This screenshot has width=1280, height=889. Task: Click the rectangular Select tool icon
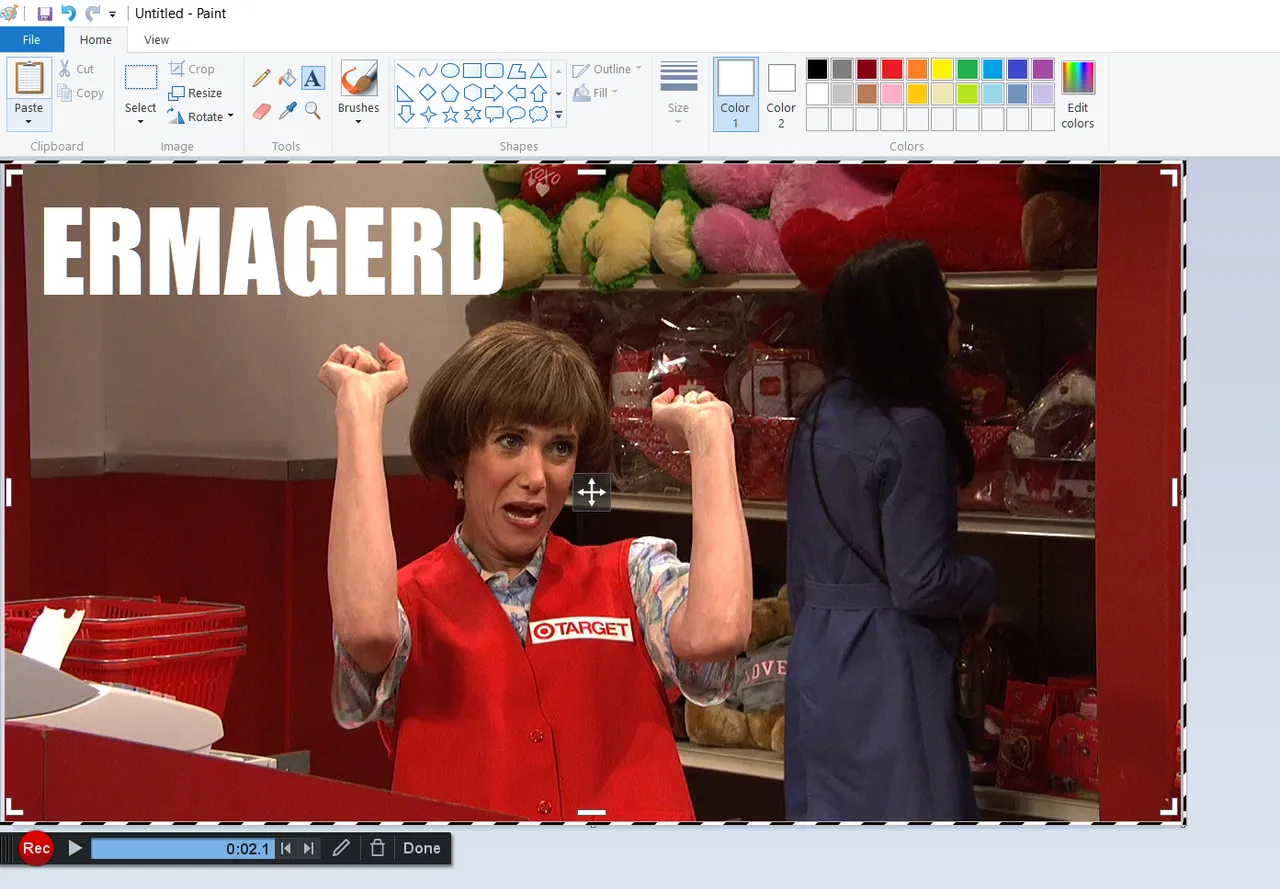click(x=140, y=78)
